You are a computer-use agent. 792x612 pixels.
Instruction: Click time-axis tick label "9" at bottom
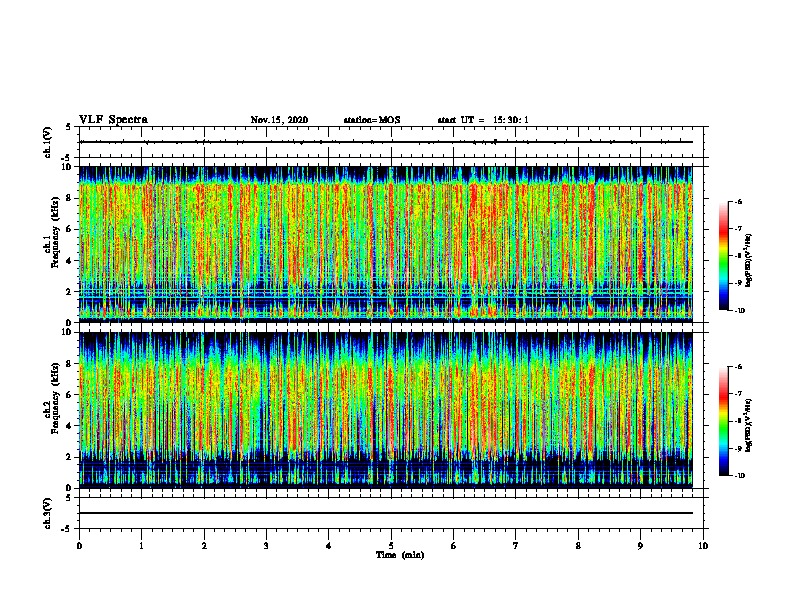640,546
